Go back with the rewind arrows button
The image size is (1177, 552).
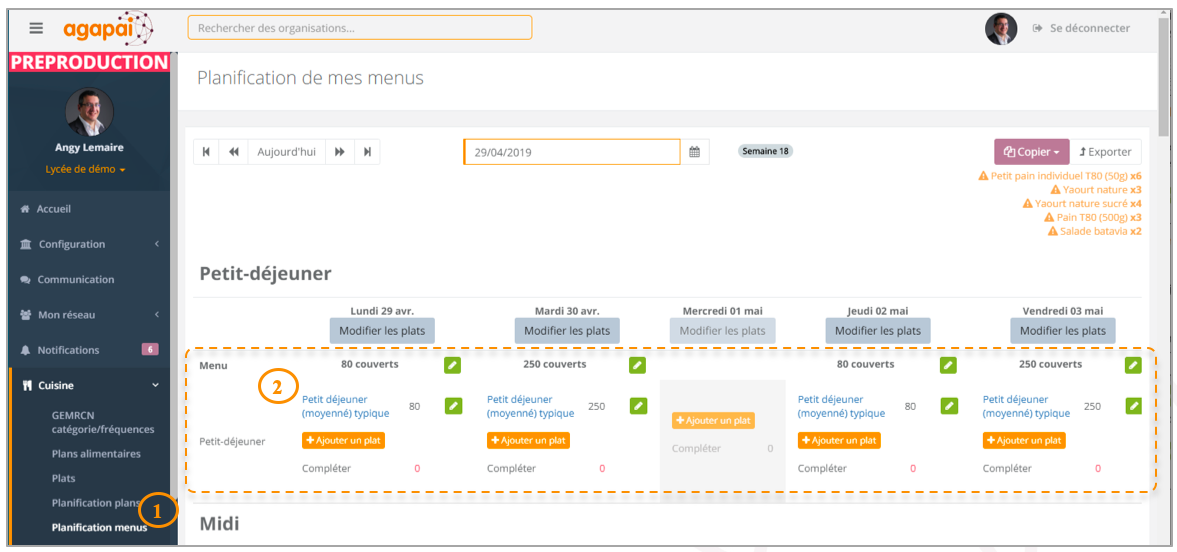233,152
